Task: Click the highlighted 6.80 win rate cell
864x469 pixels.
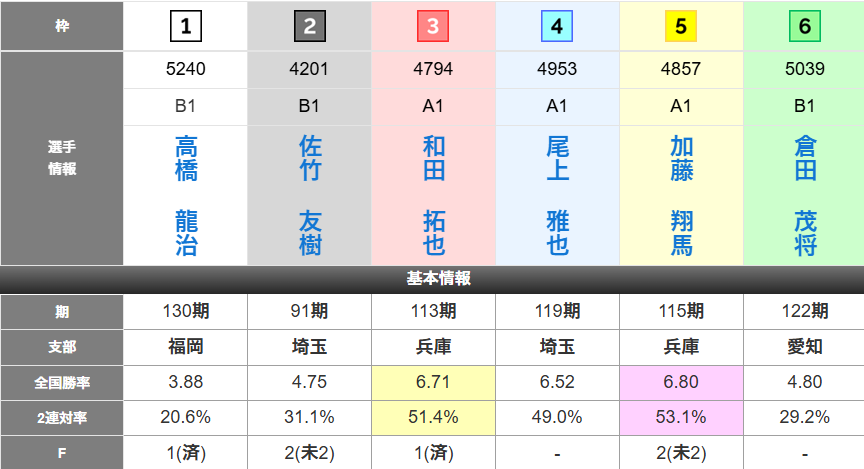Action: click(681, 381)
